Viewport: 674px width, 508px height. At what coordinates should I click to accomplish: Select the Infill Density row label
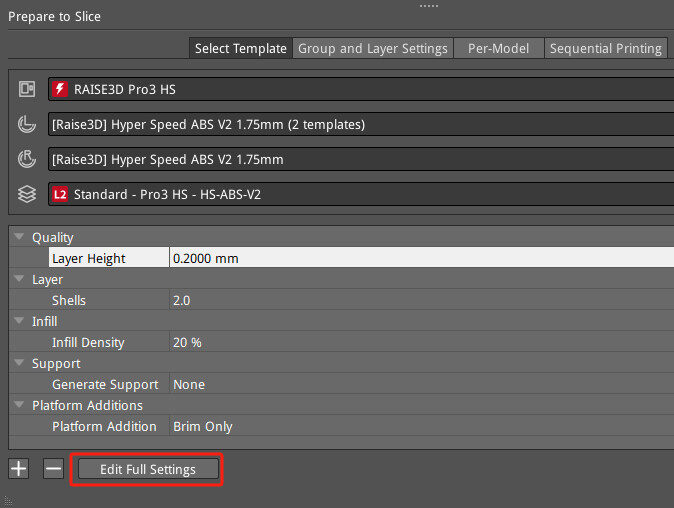[88, 342]
